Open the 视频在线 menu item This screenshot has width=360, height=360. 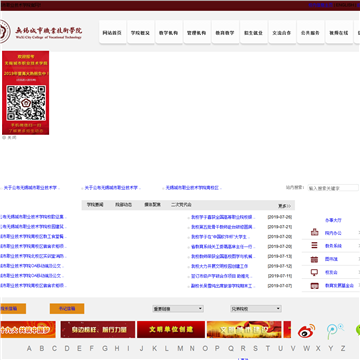coord(339,33)
